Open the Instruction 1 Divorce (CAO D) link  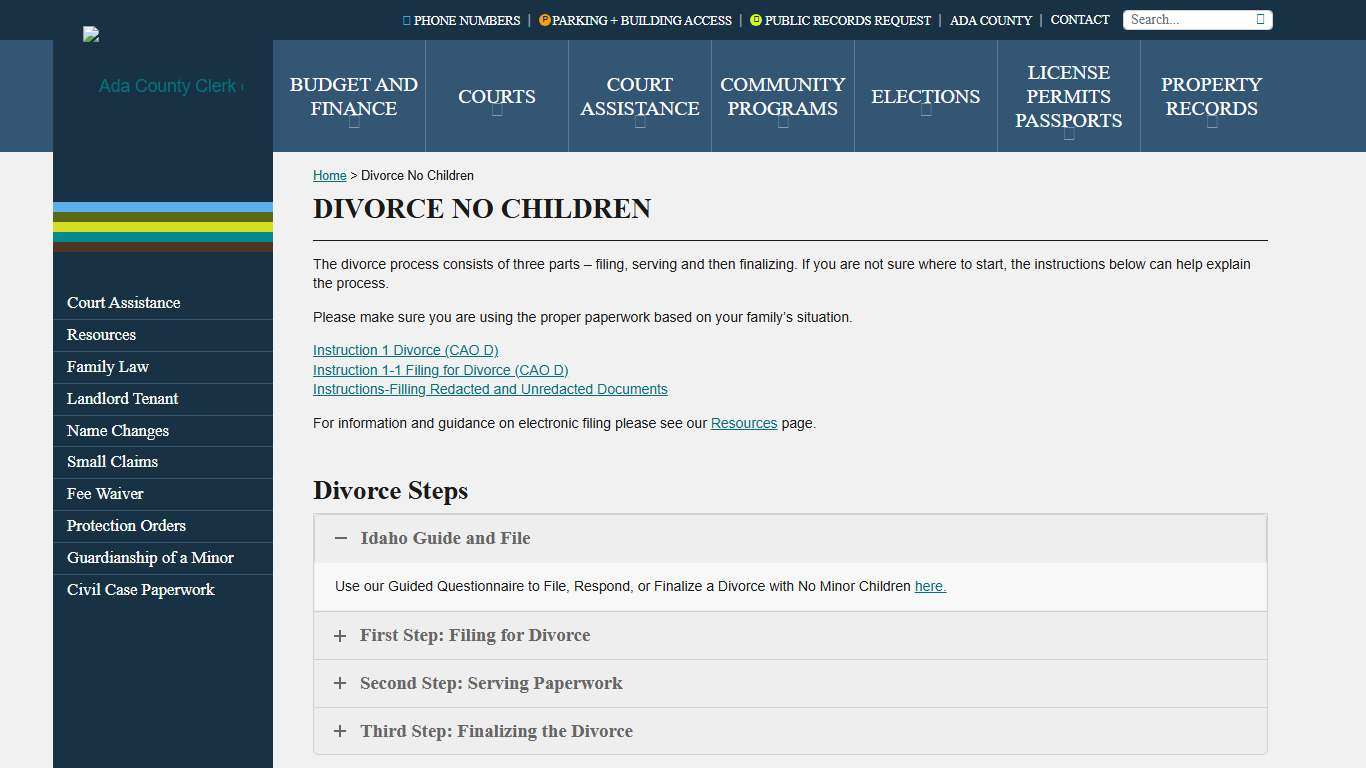coord(405,350)
